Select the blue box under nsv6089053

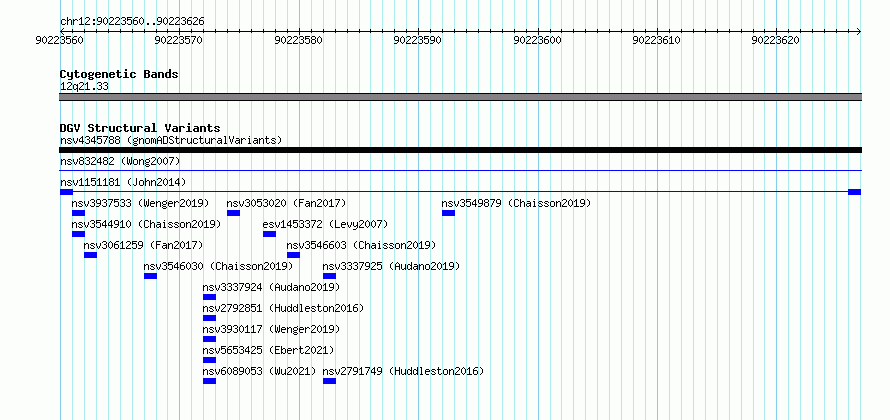(209, 381)
